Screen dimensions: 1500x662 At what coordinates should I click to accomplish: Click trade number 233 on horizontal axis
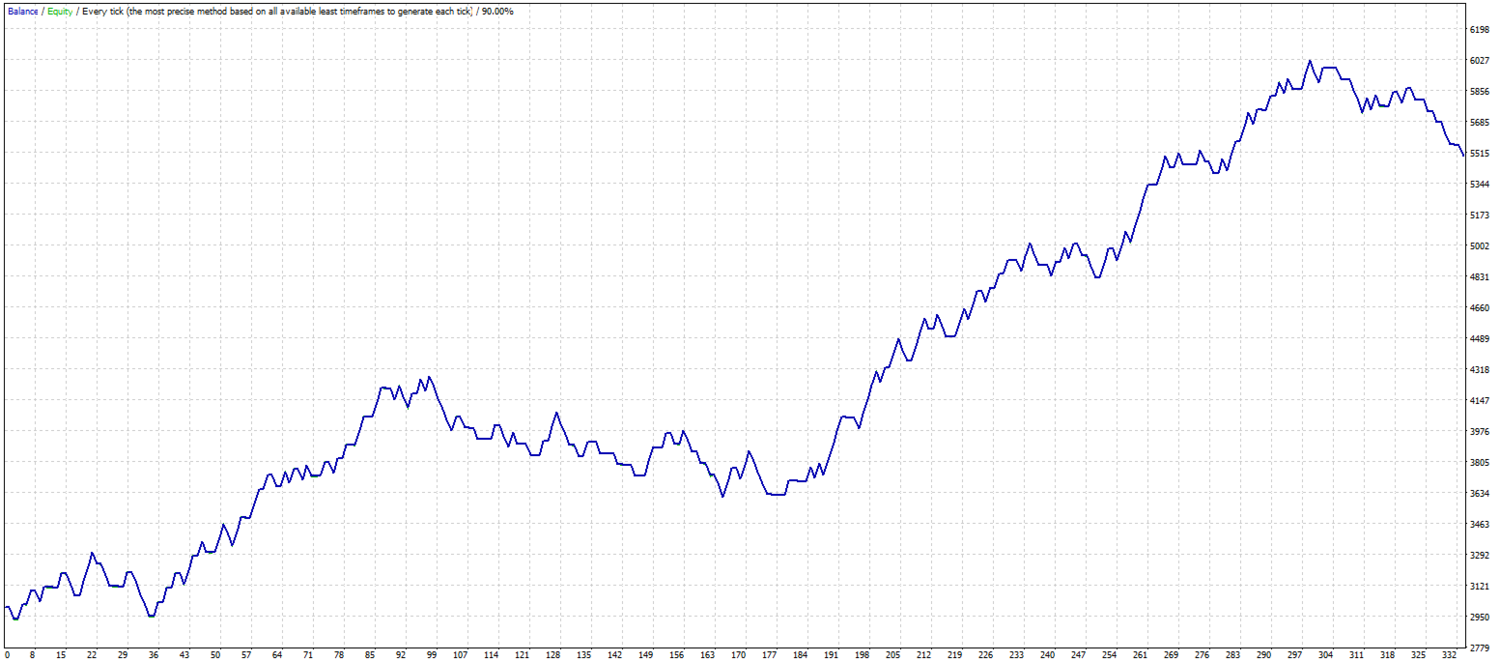coord(1017,655)
